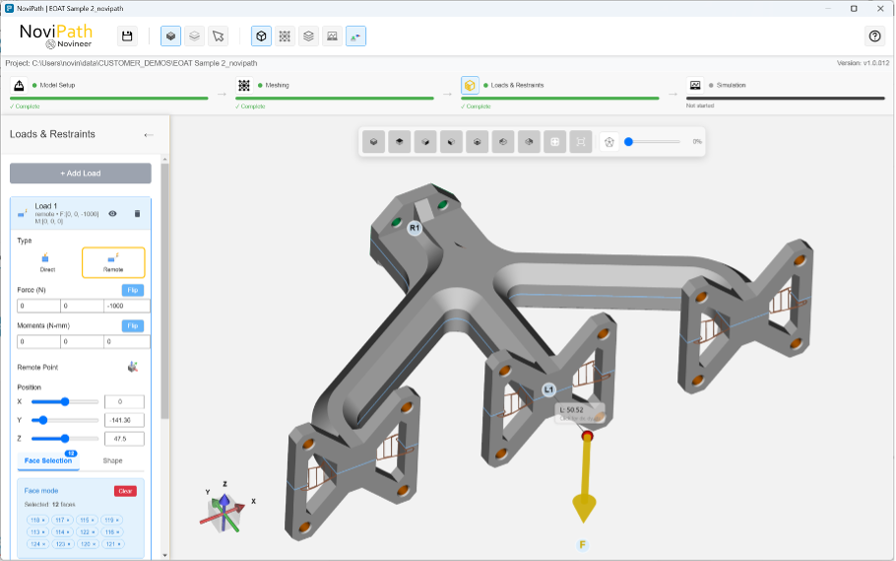This screenshot has height=561, width=896.
Task: Click the pentagon icon beside the transparency slider
Action: 609,142
